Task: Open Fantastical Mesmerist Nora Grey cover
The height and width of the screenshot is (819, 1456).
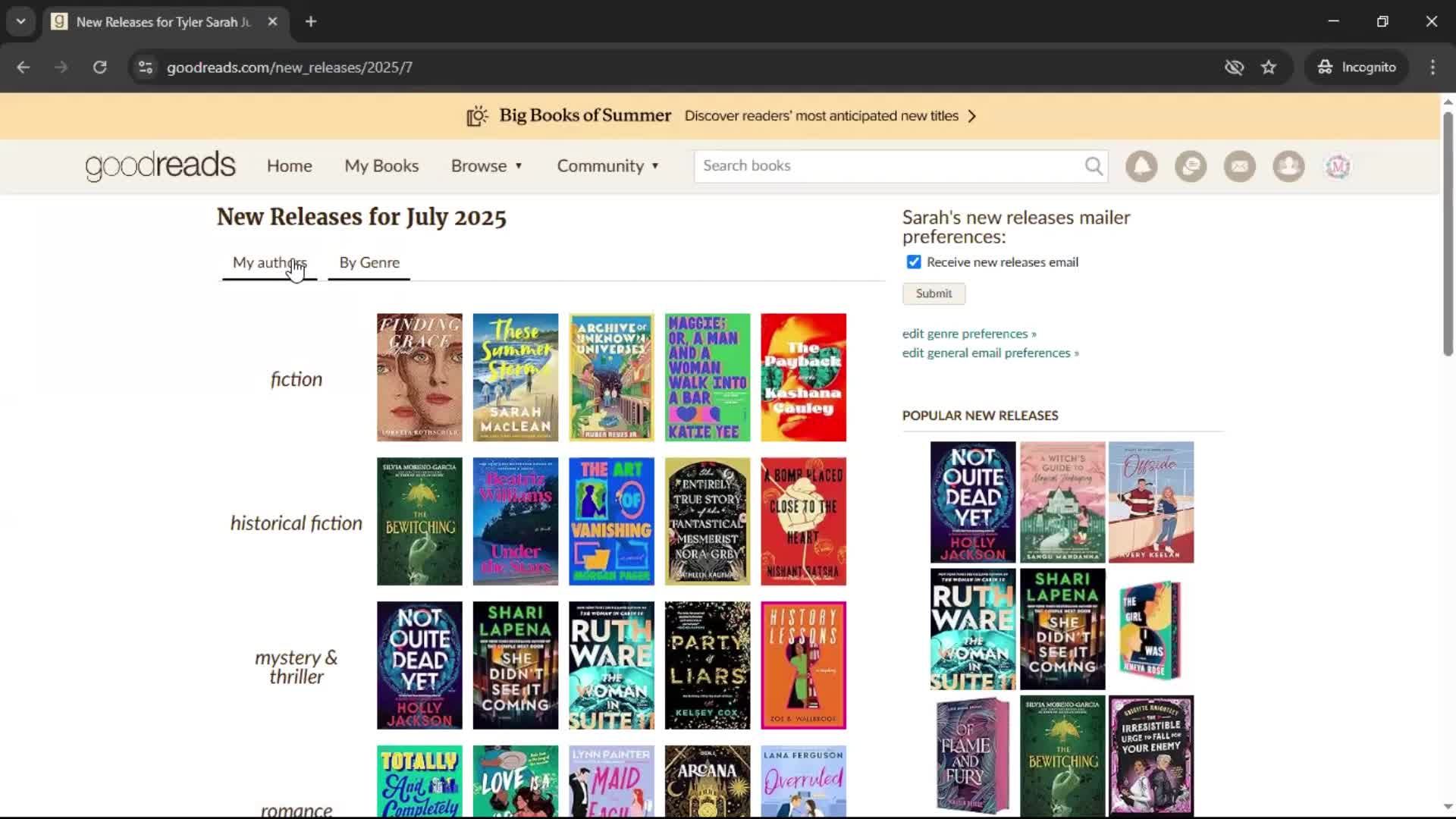Action: pyautogui.click(x=708, y=522)
